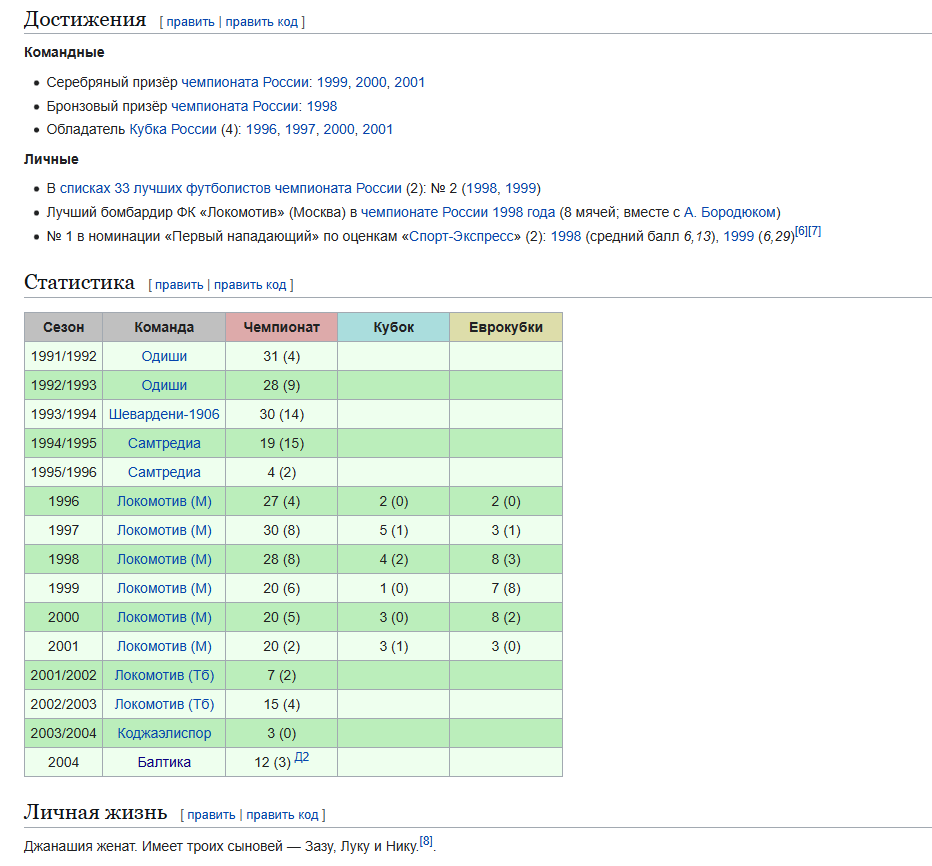Viewport: 932px width, 866px height.
Task: Click 'править код' next to Достижения heading
Action: (x=262, y=22)
